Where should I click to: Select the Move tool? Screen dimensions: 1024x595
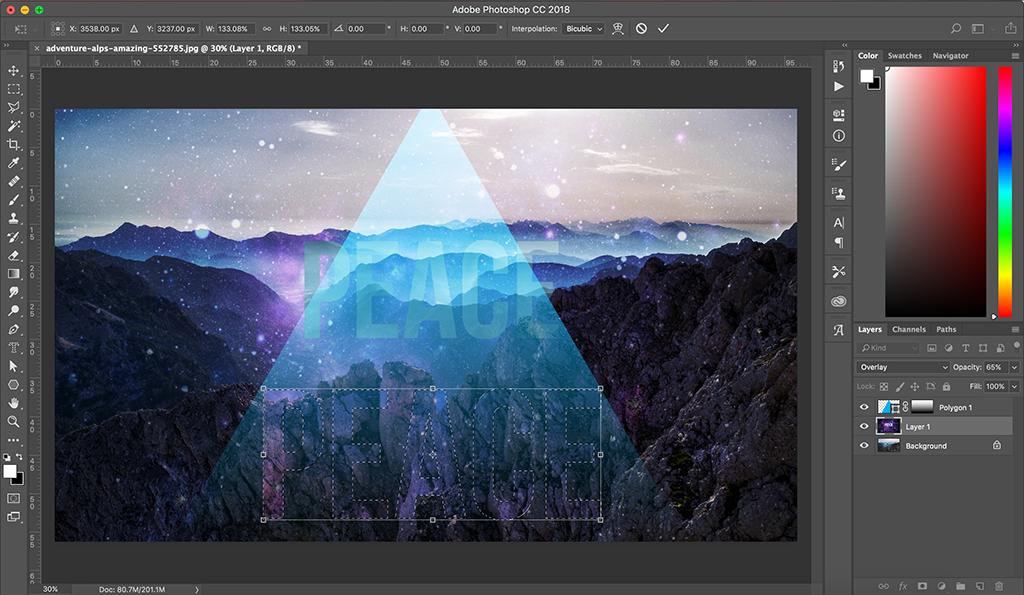coord(14,71)
